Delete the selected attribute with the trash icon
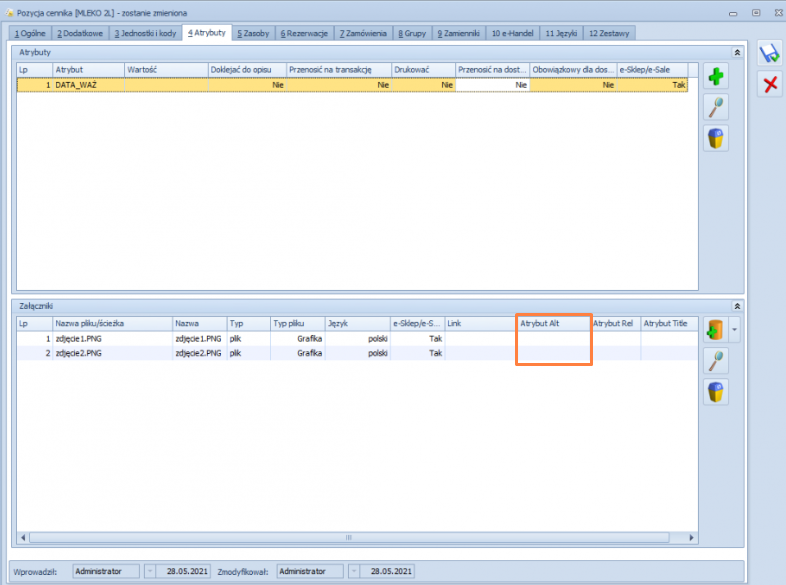 pyautogui.click(x=715, y=138)
